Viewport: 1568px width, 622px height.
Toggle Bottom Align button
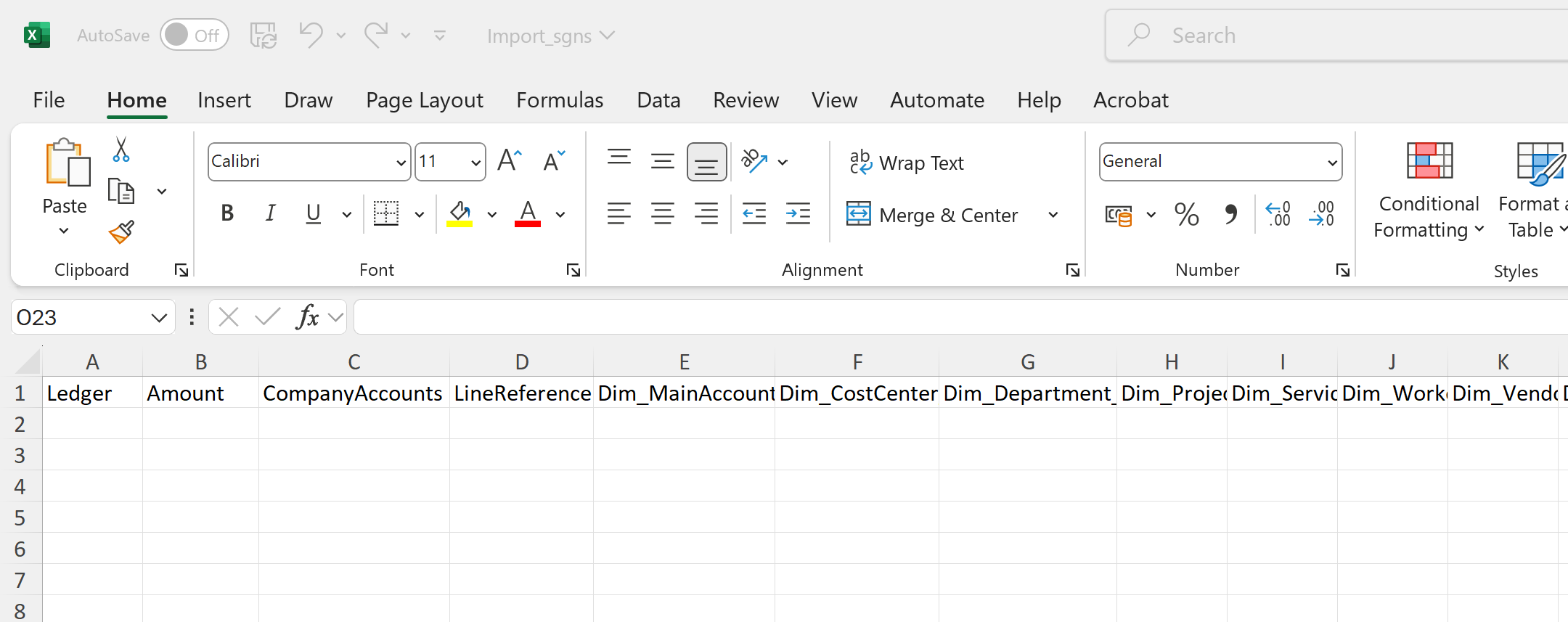click(706, 162)
